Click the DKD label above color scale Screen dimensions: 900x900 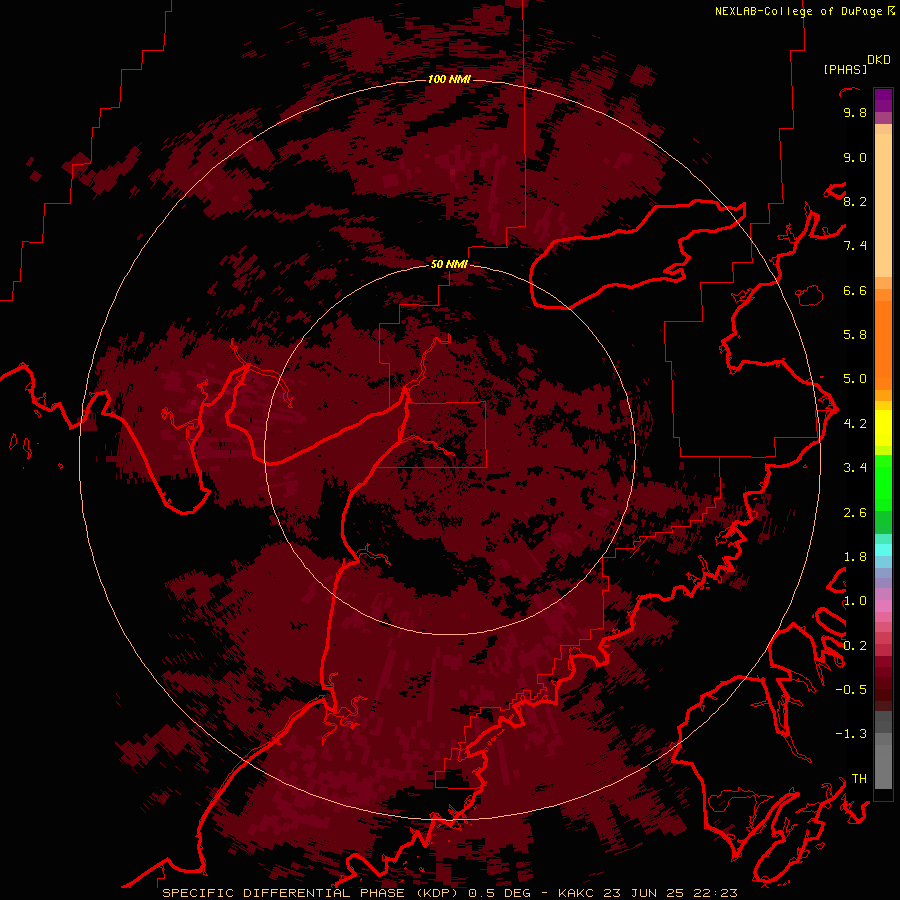tap(879, 60)
